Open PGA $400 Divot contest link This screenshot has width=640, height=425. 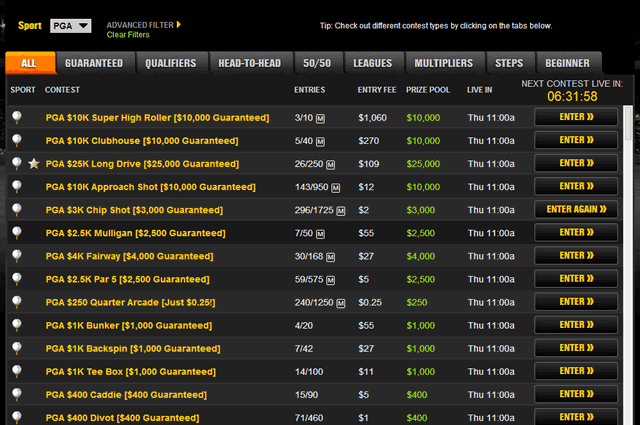[x=122, y=418]
